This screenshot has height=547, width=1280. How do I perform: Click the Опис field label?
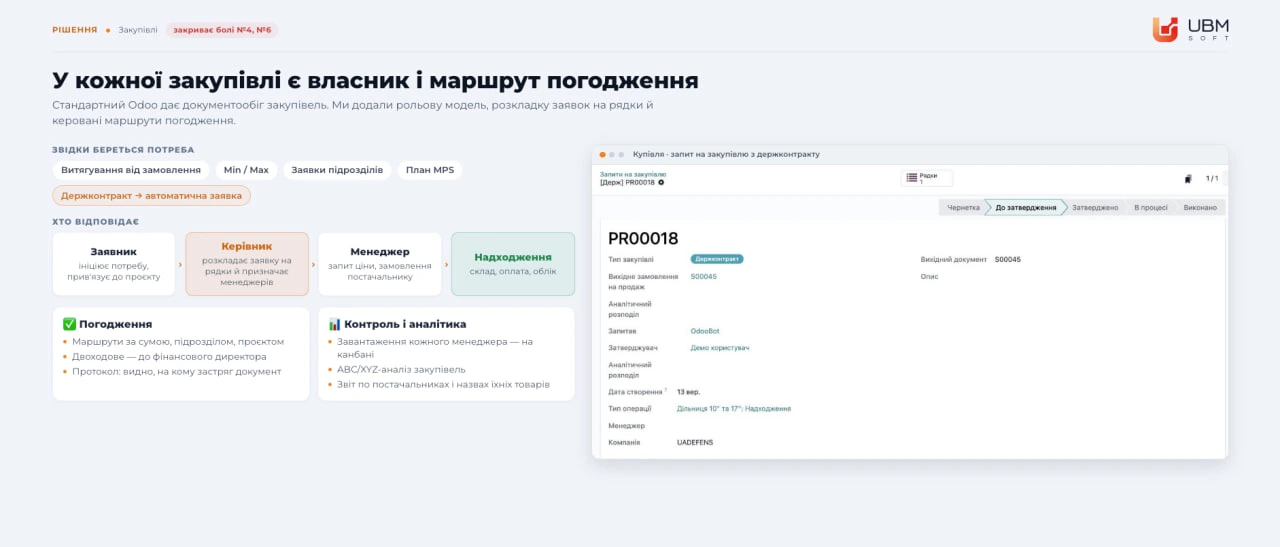(930, 276)
